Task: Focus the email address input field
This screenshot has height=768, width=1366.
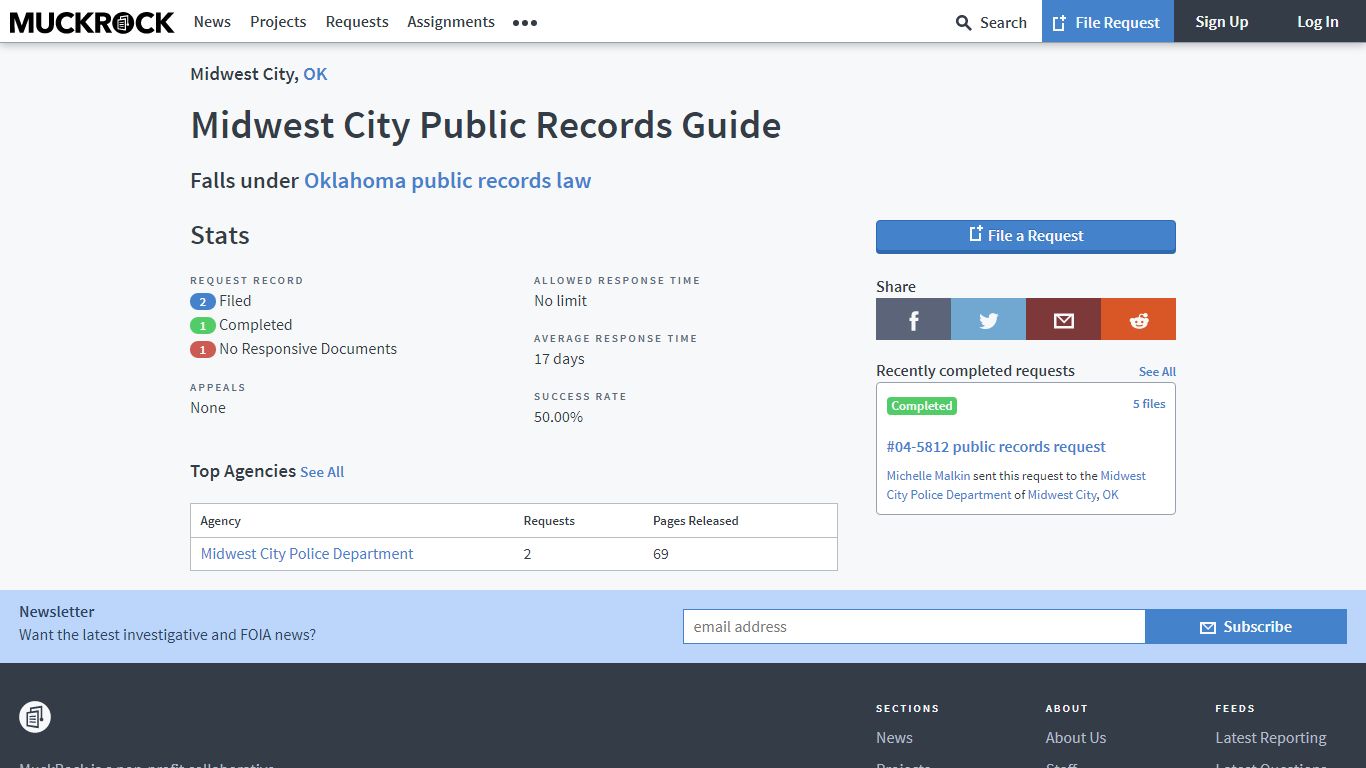Action: point(914,627)
